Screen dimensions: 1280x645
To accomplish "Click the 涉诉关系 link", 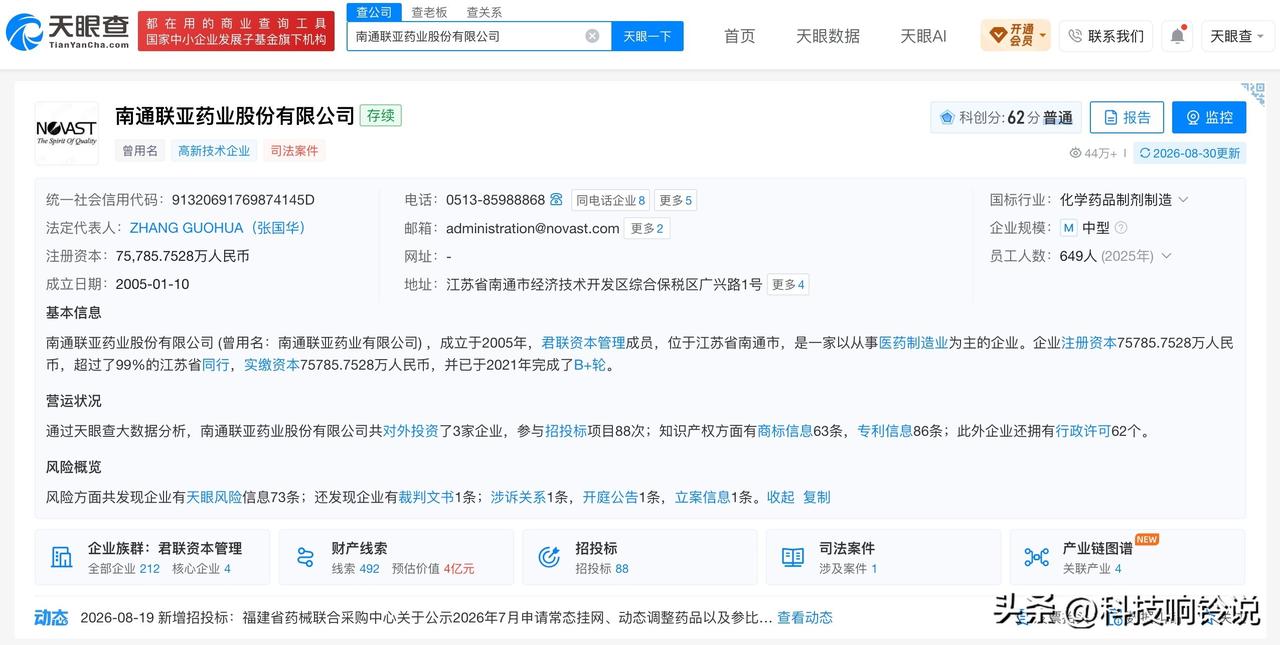I will (x=518, y=497).
